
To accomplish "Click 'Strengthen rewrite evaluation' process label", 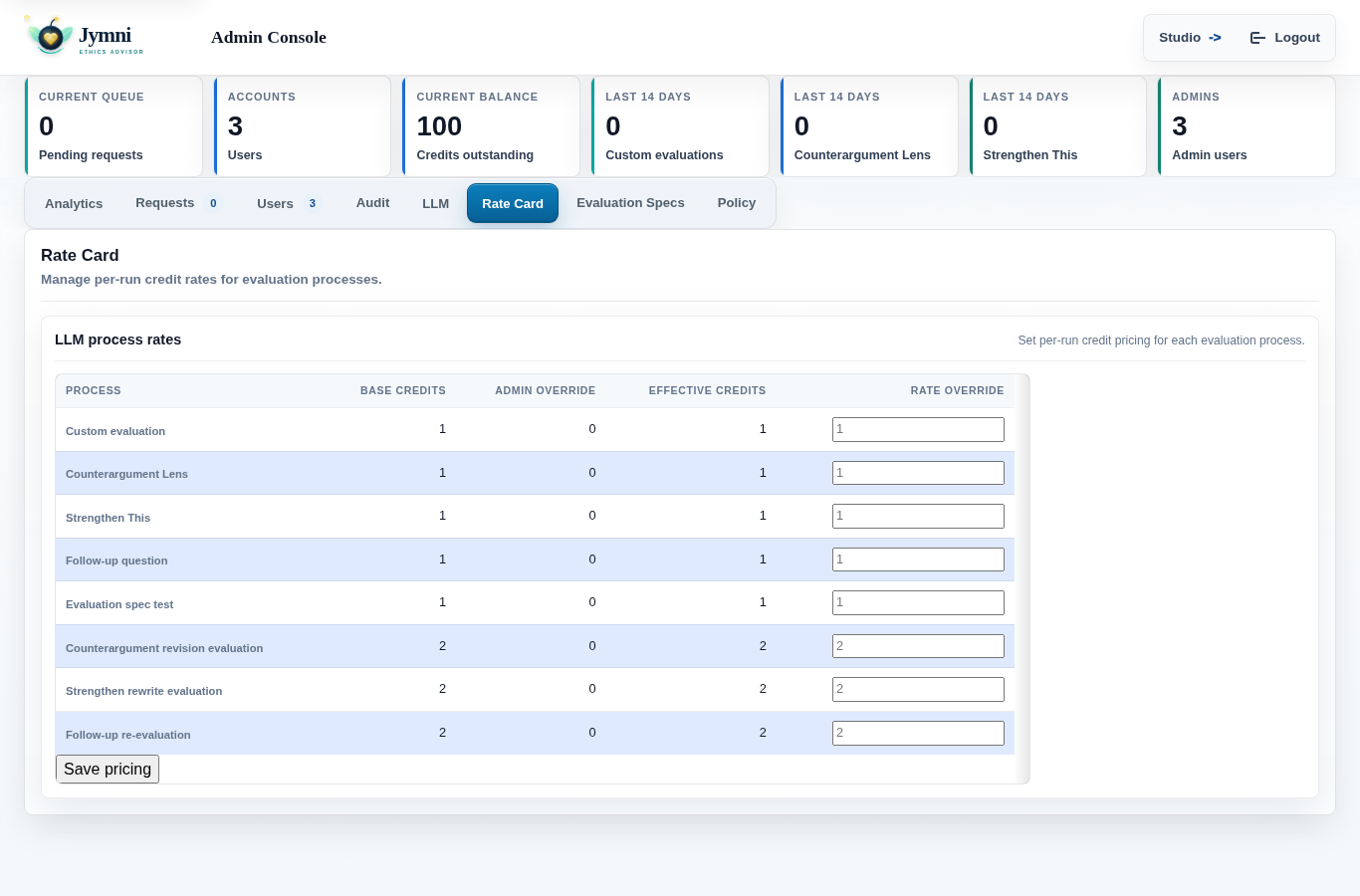I will [x=143, y=691].
